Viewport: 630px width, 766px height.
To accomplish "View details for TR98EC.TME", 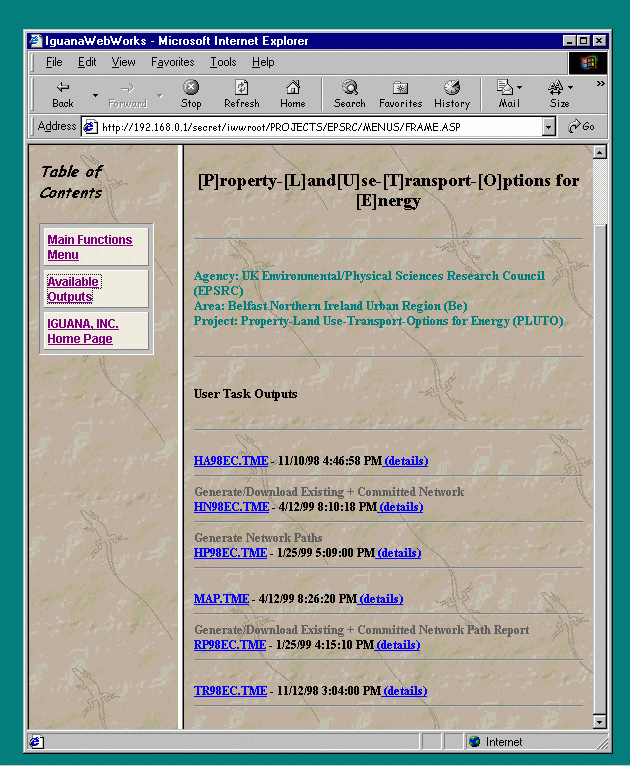I will coord(405,690).
